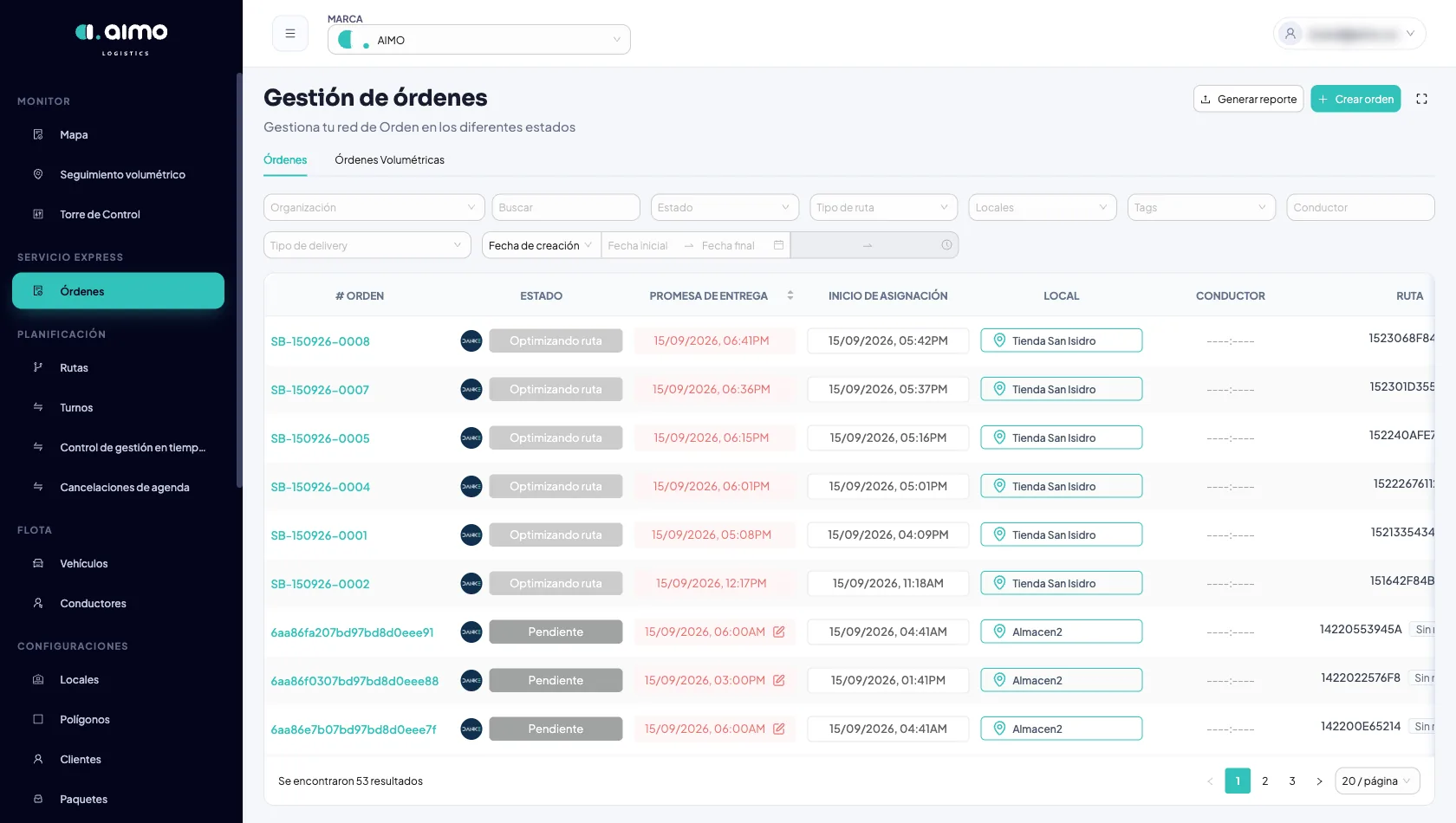Switch to Órdenes Volumétricas tab
Viewport: 1456px width, 823px height.
pyautogui.click(x=389, y=159)
